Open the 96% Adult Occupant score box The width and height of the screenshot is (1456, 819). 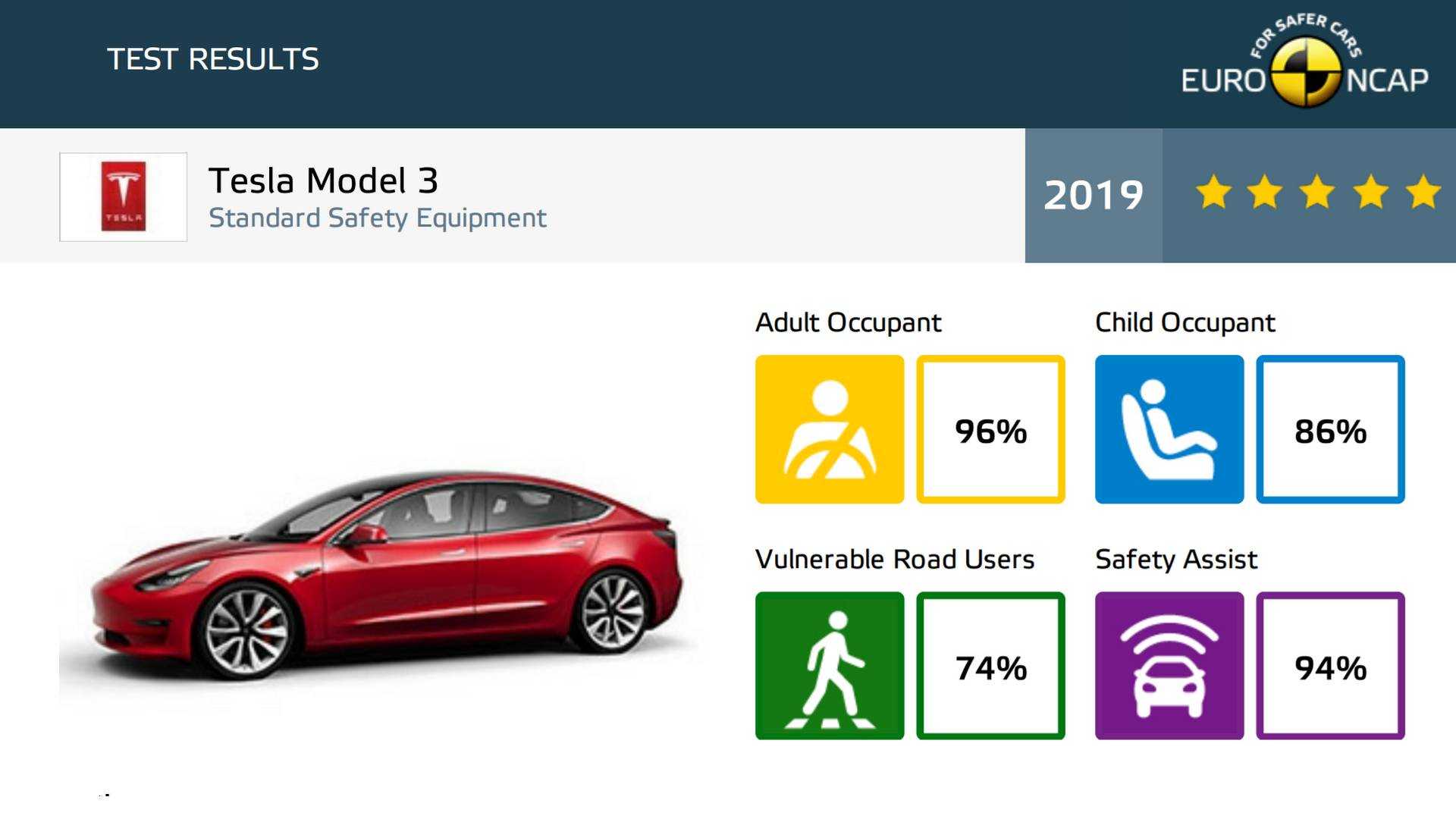click(990, 429)
